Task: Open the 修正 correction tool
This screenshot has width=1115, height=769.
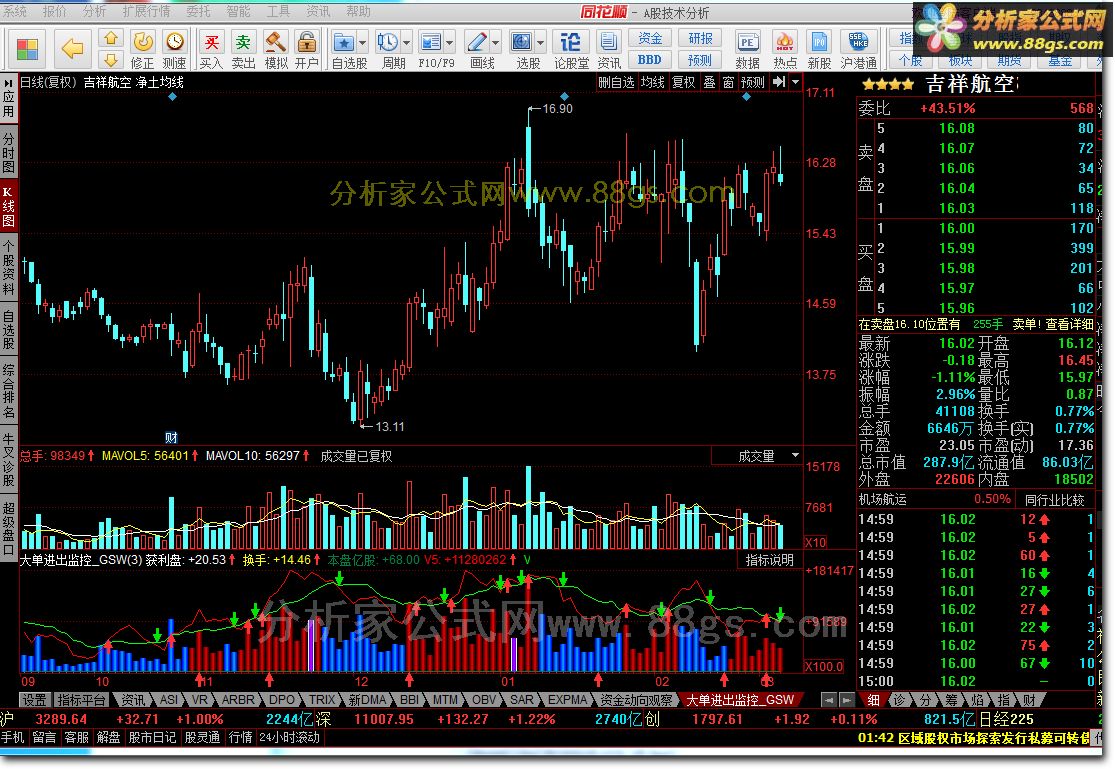Action: point(142,49)
